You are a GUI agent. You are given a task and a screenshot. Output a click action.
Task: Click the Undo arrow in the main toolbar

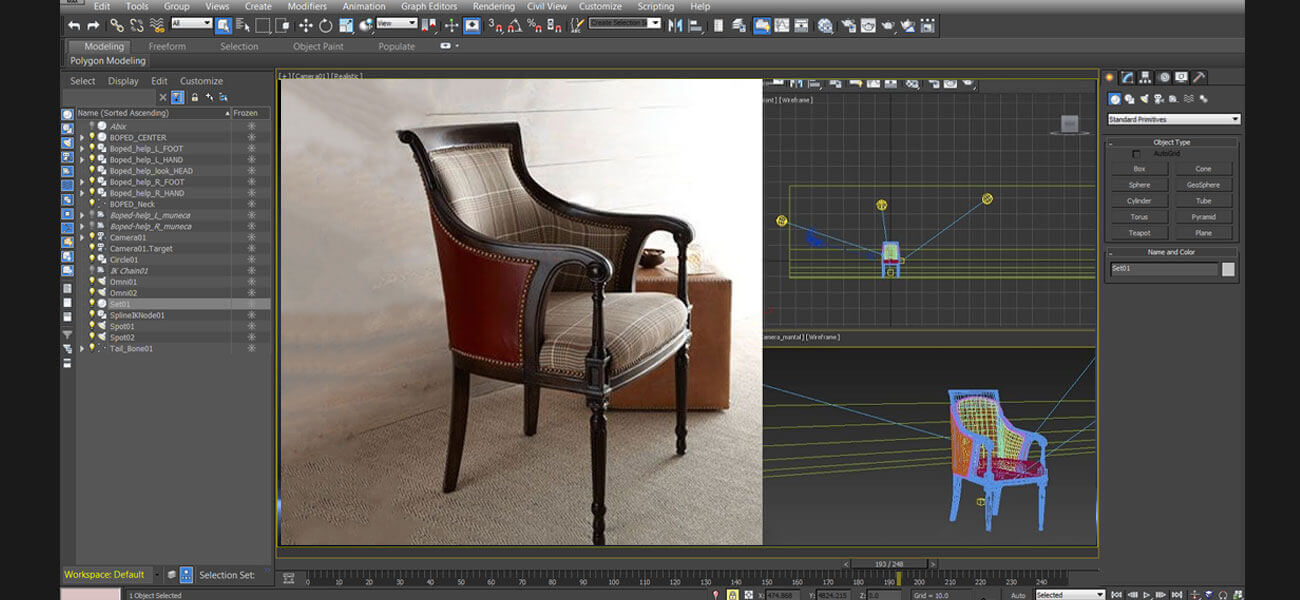(x=74, y=25)
